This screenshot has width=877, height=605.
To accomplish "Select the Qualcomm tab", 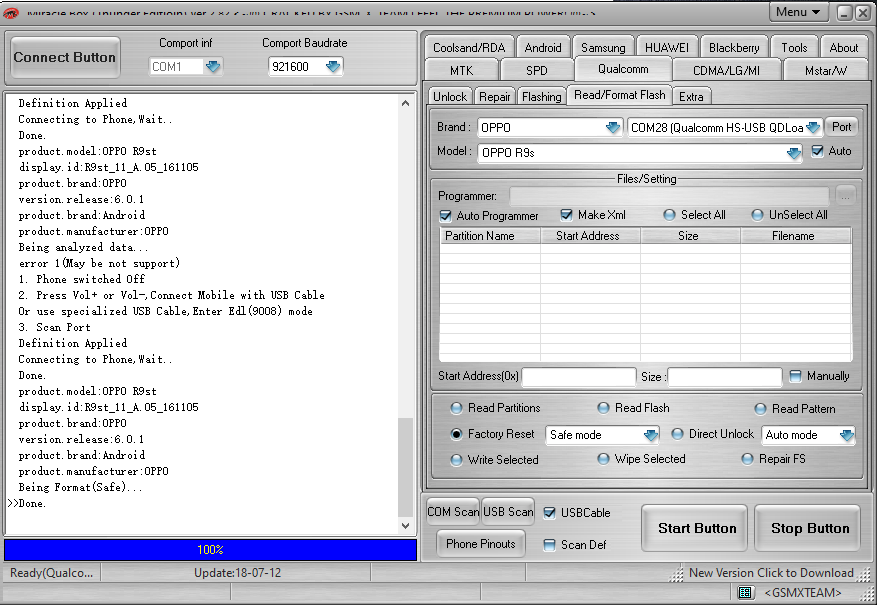I will 623,69.
